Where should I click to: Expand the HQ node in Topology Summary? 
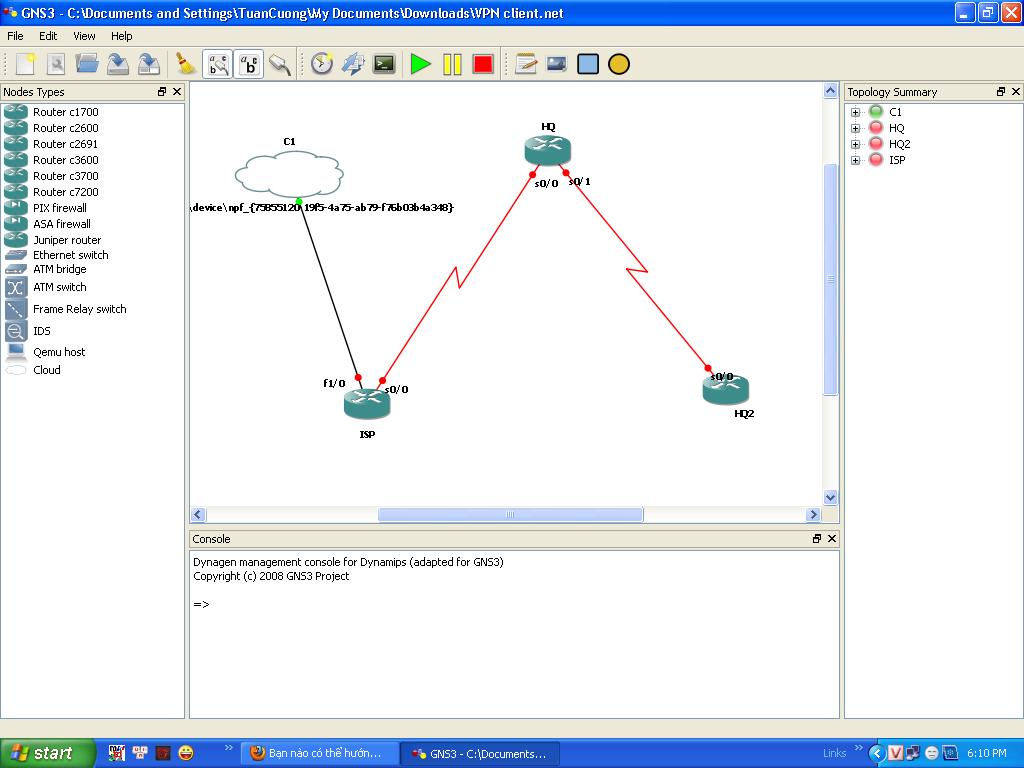(x=856, y=128)
